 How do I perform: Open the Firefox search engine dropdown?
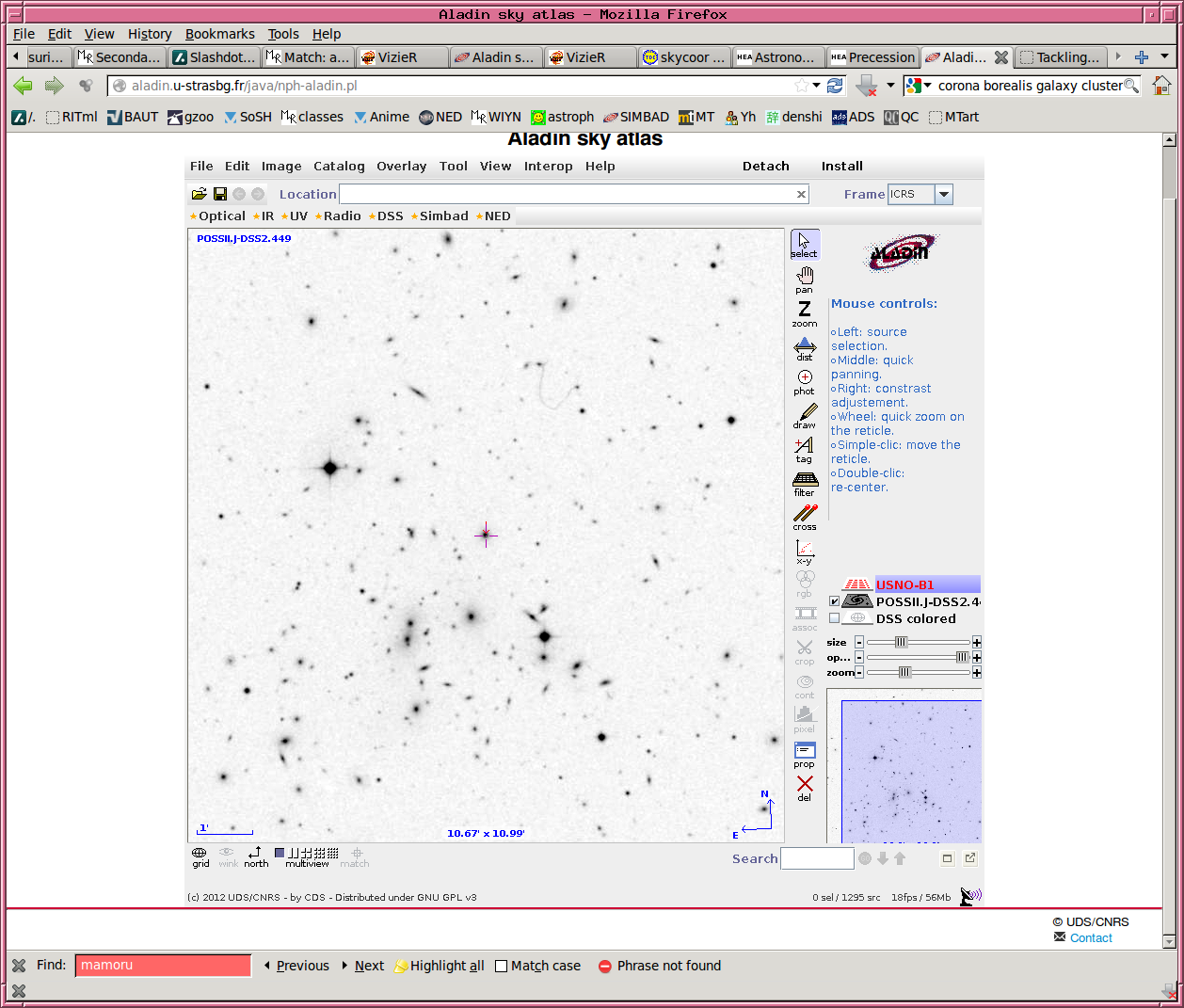(x=919, y=86)
